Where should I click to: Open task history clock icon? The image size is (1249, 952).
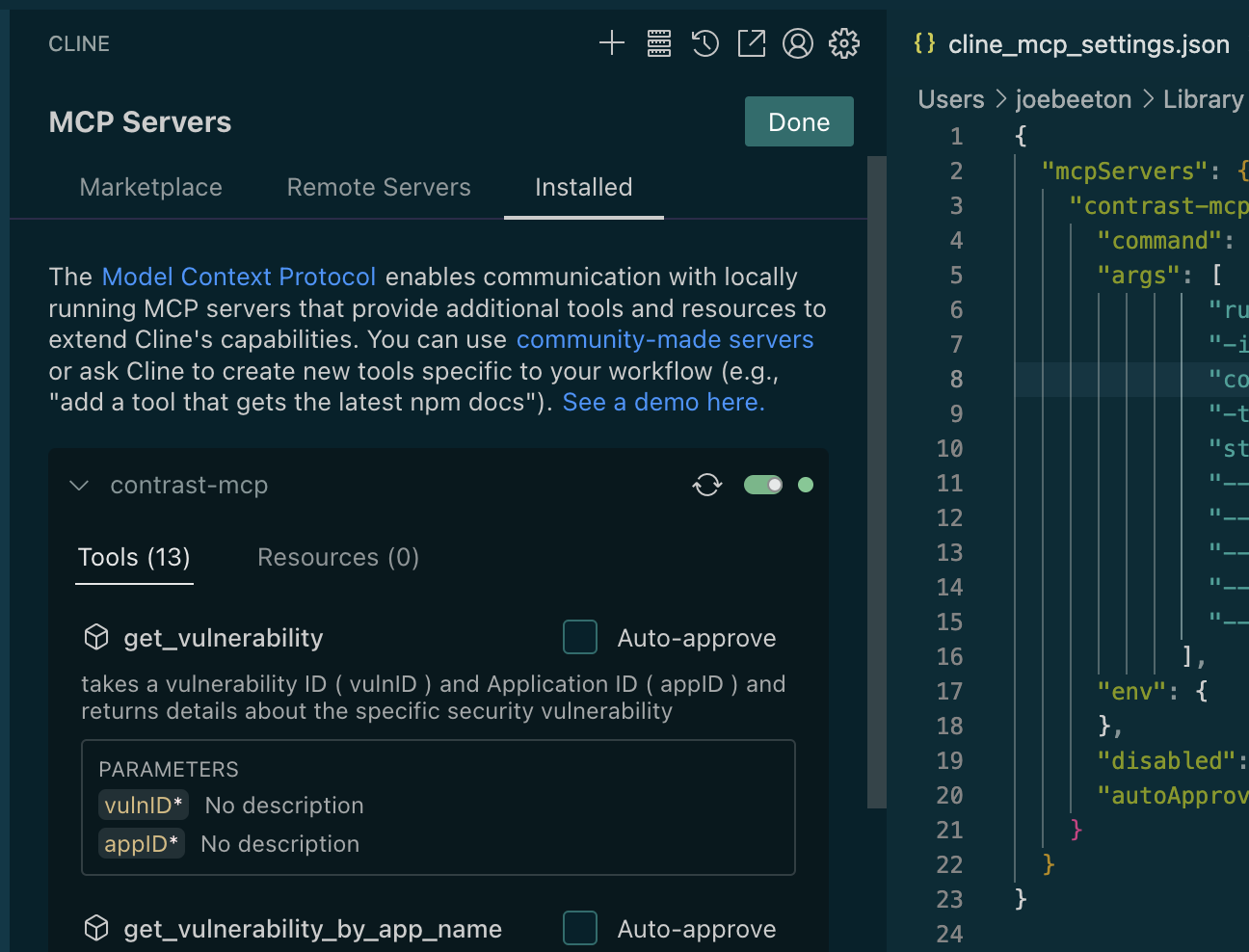coord(705,43)
